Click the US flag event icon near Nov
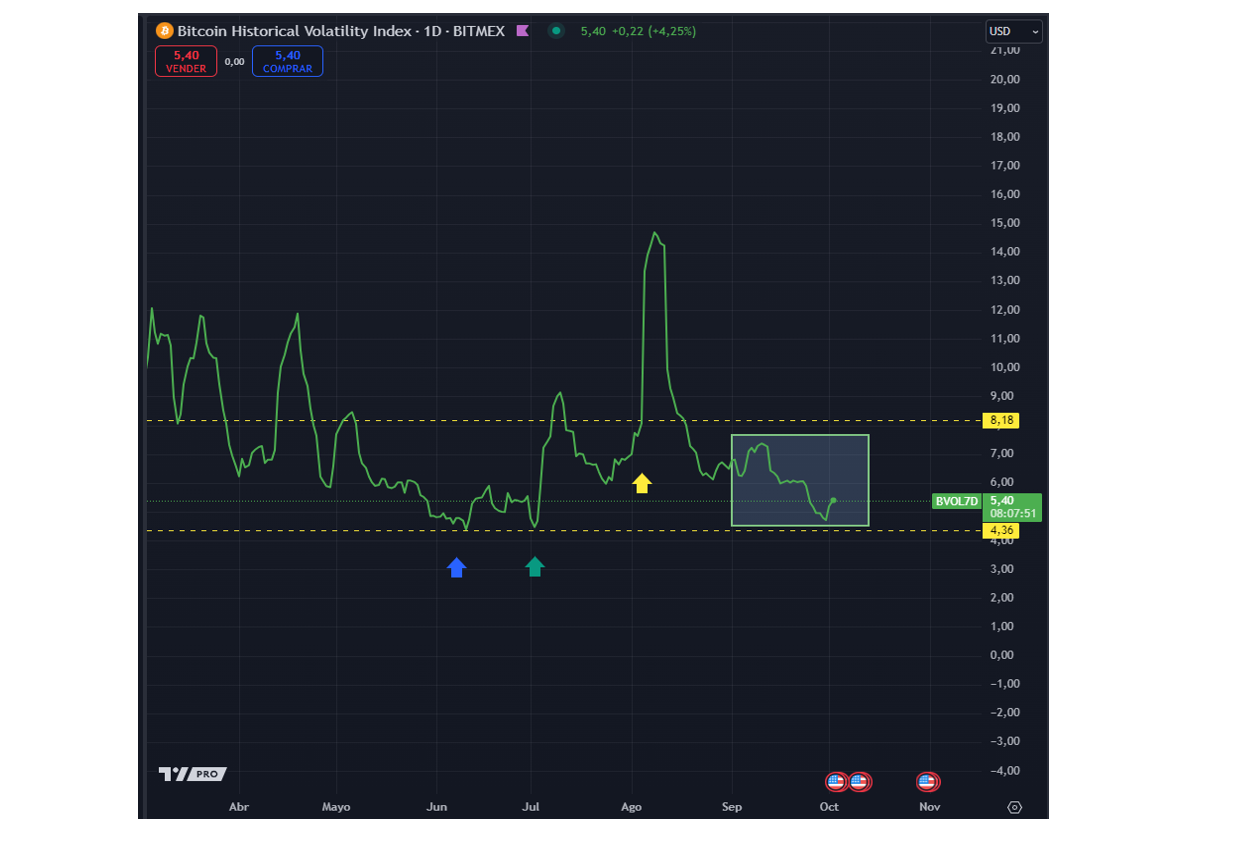Screen dimensions: 1236x849 (x=927, y=782)
